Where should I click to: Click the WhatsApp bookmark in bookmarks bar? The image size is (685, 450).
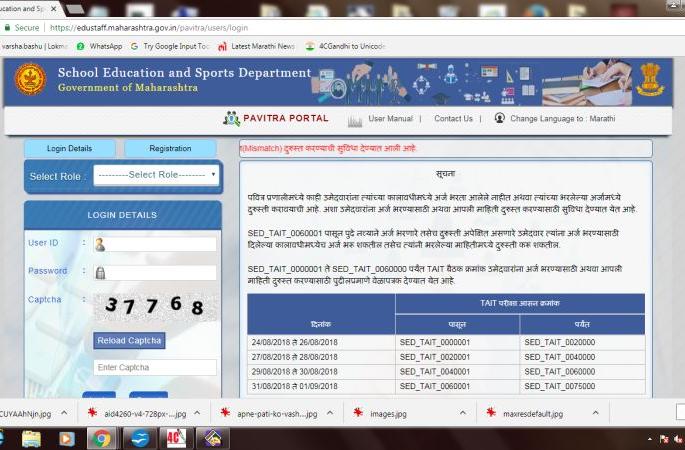point(99,46)
